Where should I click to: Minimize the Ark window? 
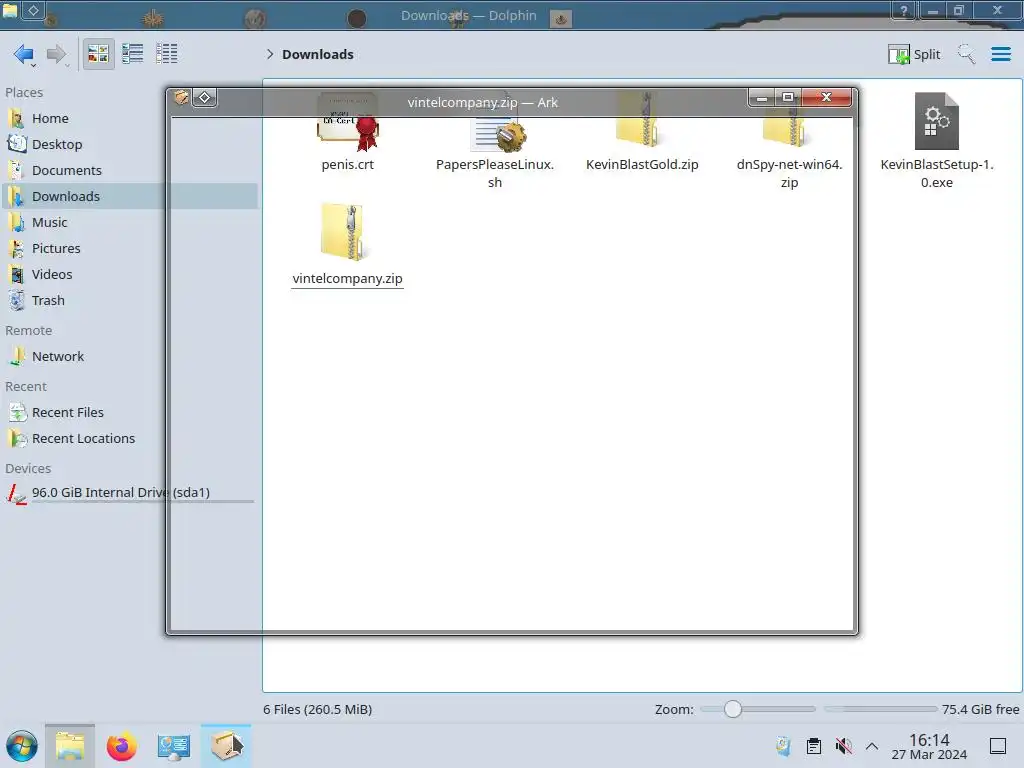(x=761, y=98)
